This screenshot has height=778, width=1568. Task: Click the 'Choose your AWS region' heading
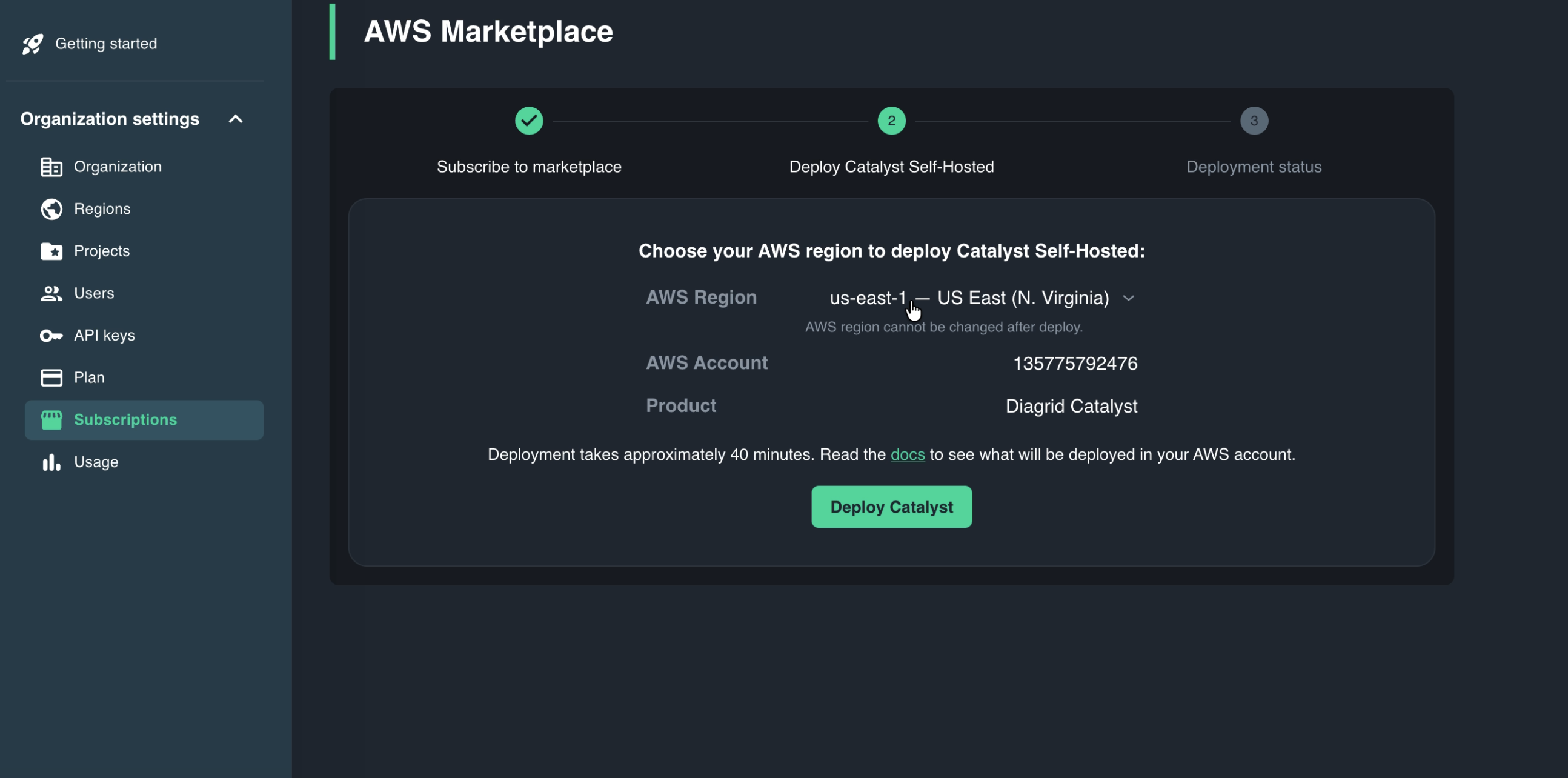point(891,251)
